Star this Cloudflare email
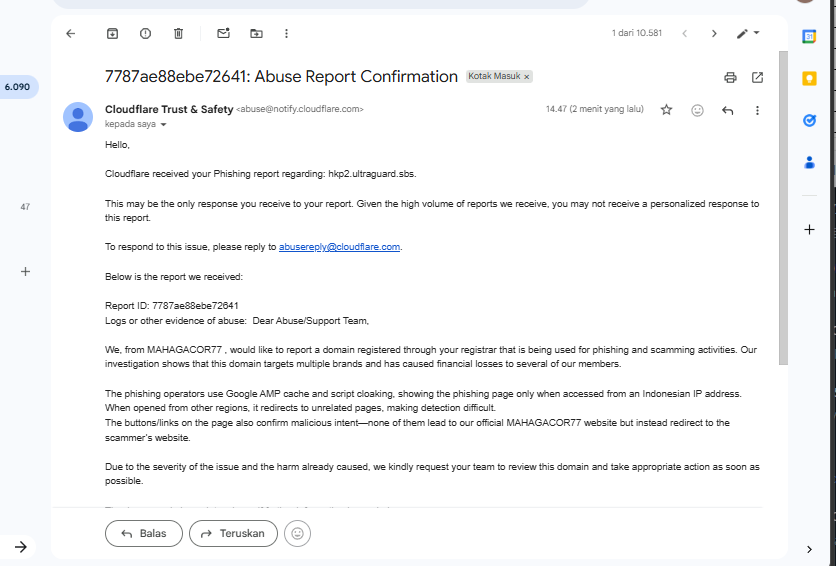 point(666,110)
